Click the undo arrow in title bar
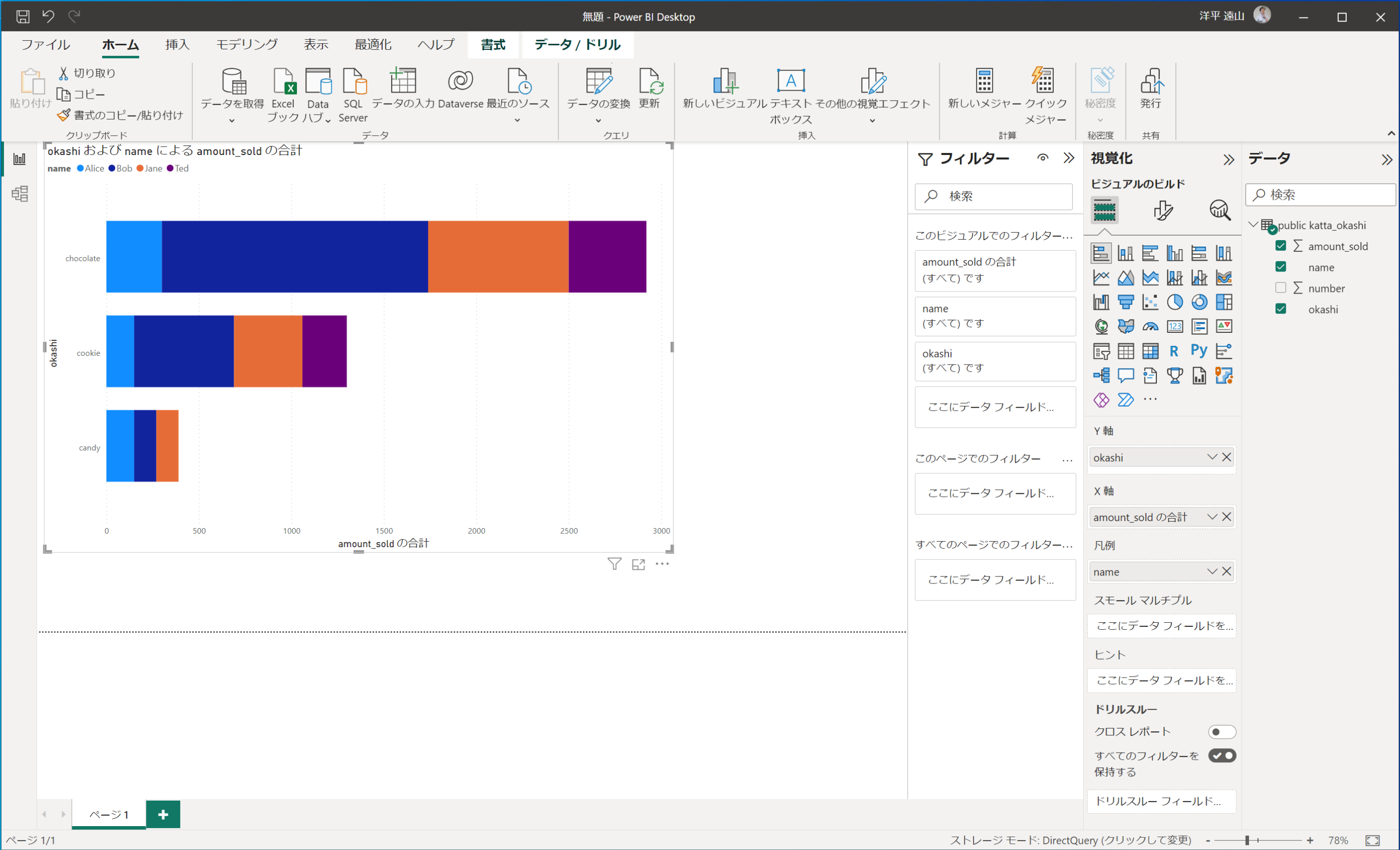This screenshot has height=850, width=1400. click(x=48, y=16)
